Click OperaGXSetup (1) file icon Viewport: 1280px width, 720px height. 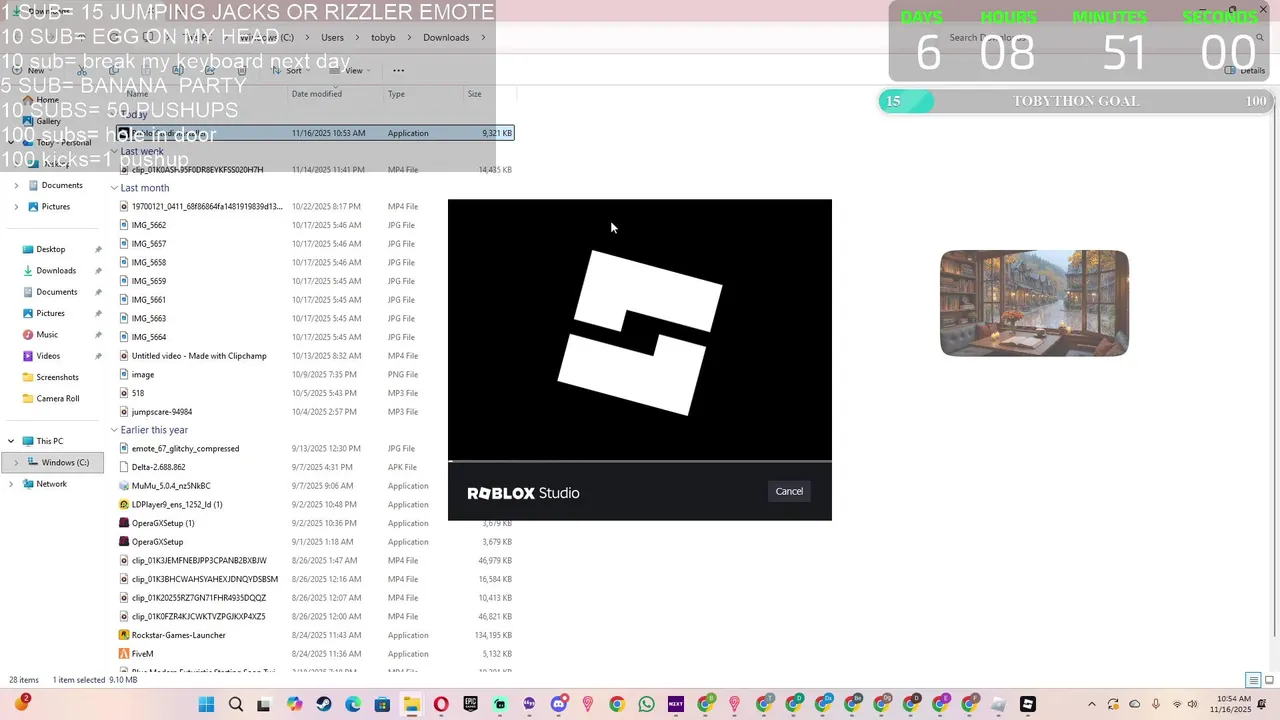pyautogui.click(x=124, y=523)
